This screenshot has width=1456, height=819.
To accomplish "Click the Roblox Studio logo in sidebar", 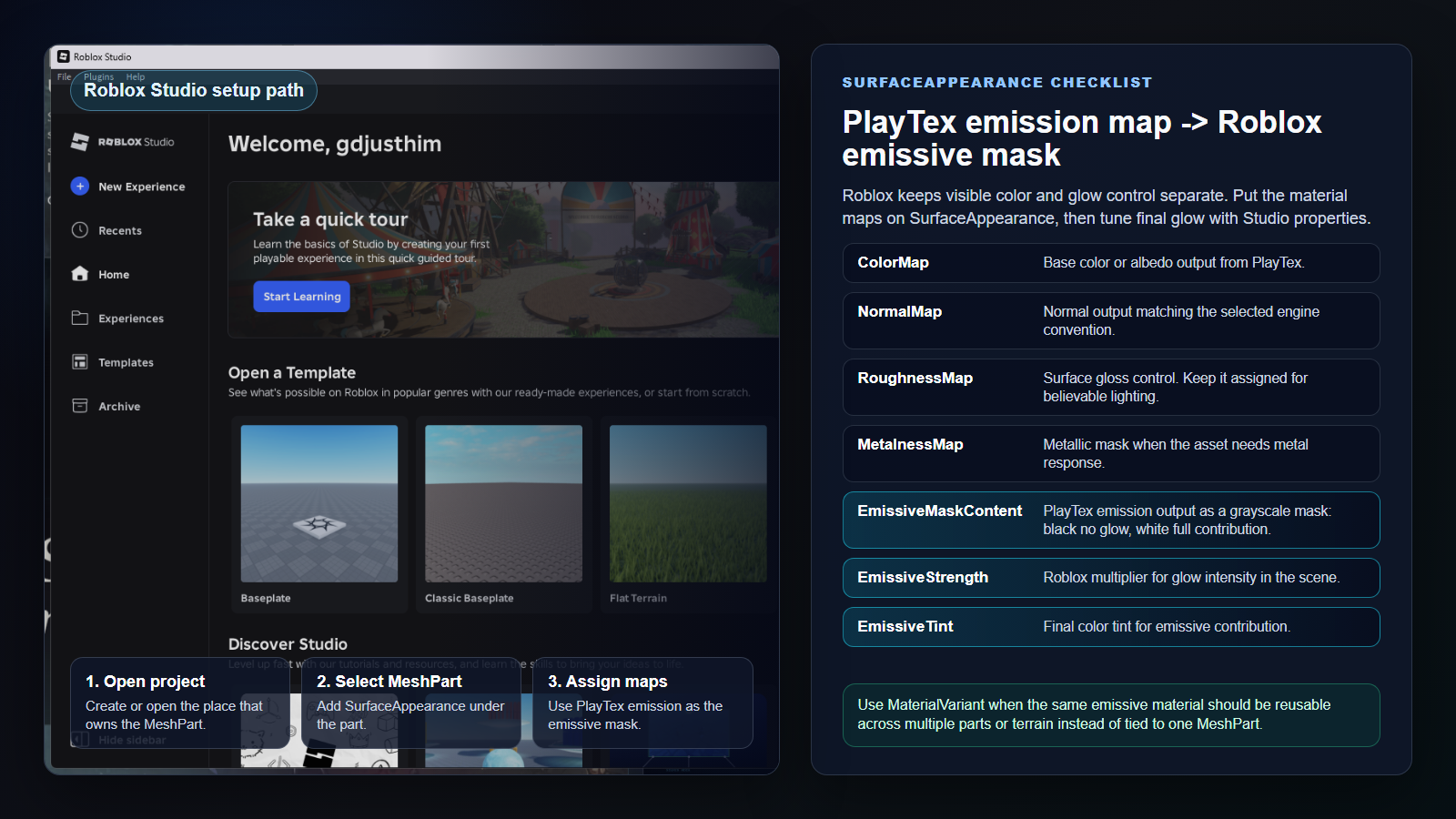I will 123,142.
